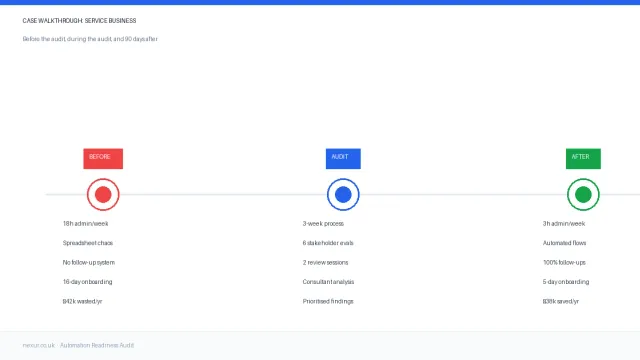This screenshot has width=640, height=360.
Task: Select the green After timeline marker circle
Action: tap(583, 194)
